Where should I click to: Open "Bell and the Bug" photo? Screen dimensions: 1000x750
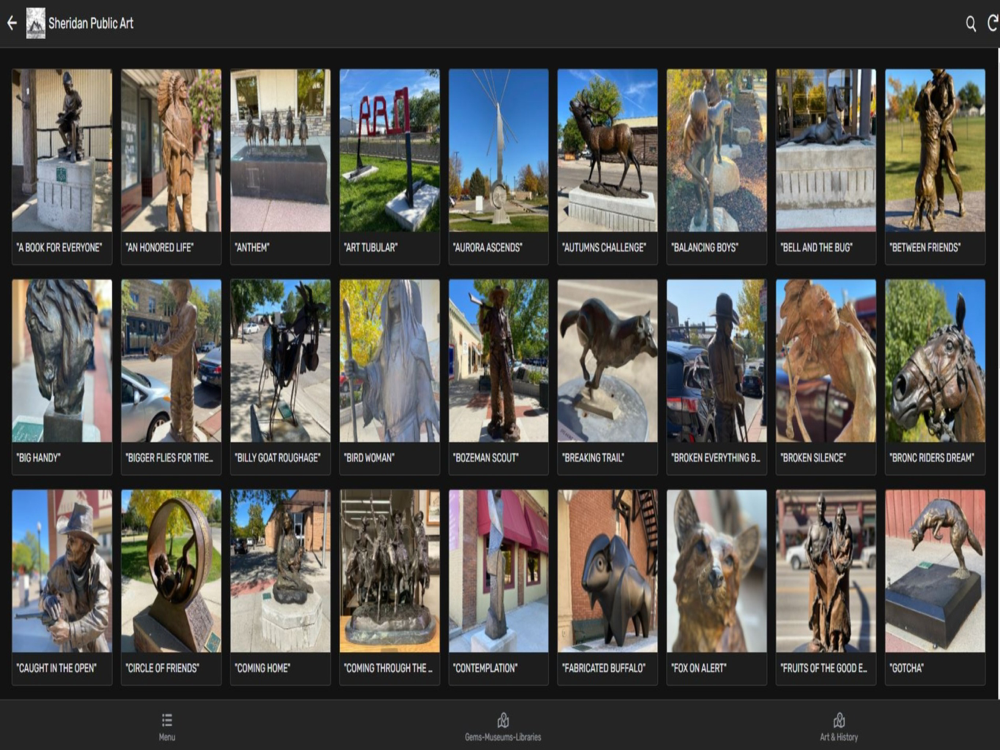coord(826,151)
